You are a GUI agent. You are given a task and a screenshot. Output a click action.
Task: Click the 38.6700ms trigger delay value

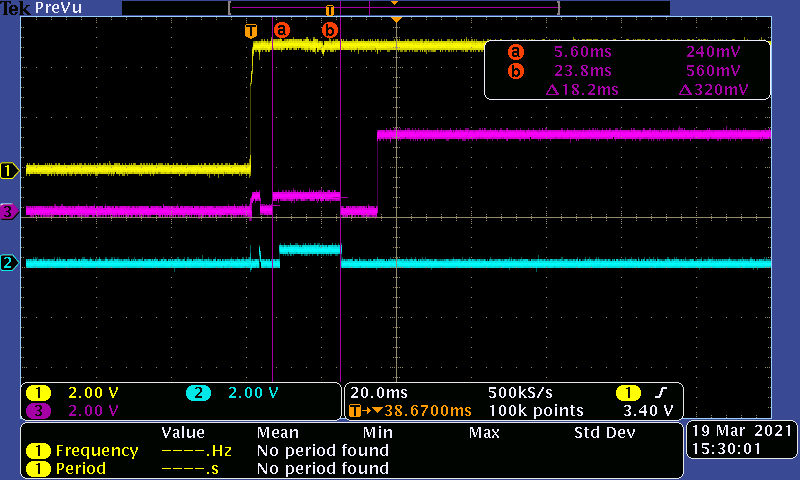[x=428, y=411]
